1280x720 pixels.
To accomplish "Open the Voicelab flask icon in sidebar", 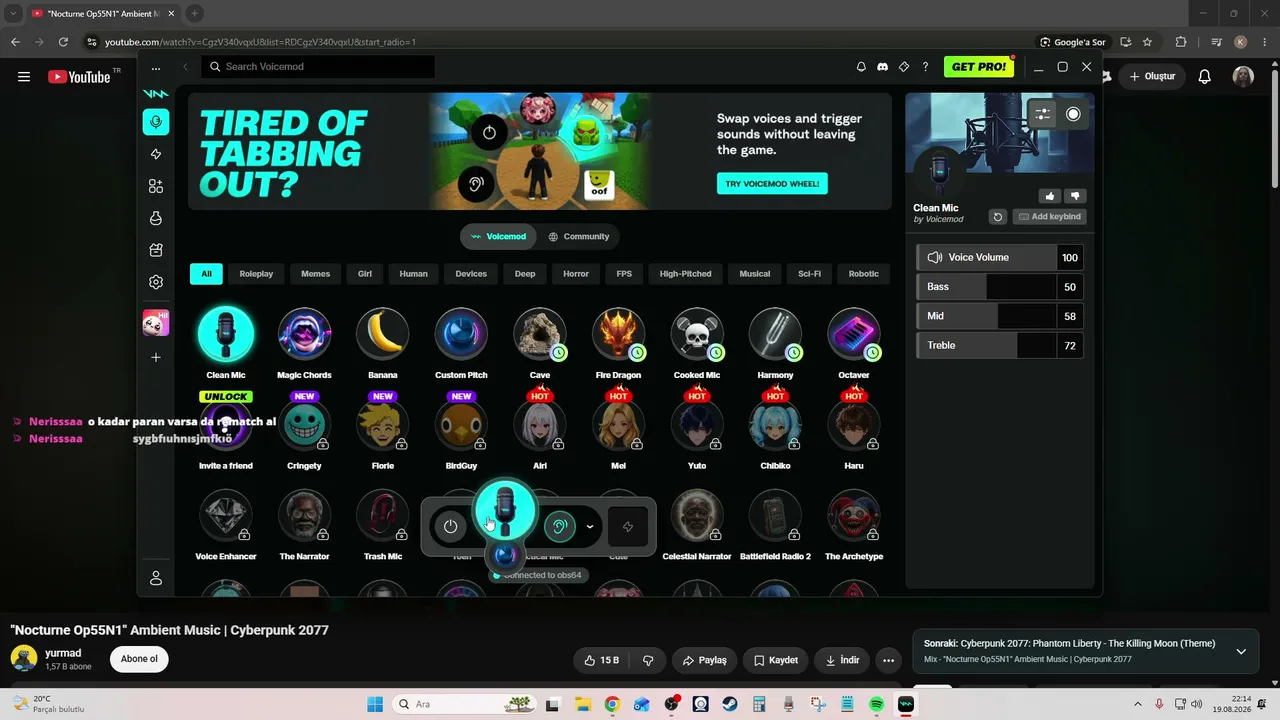I will point(155,218).
